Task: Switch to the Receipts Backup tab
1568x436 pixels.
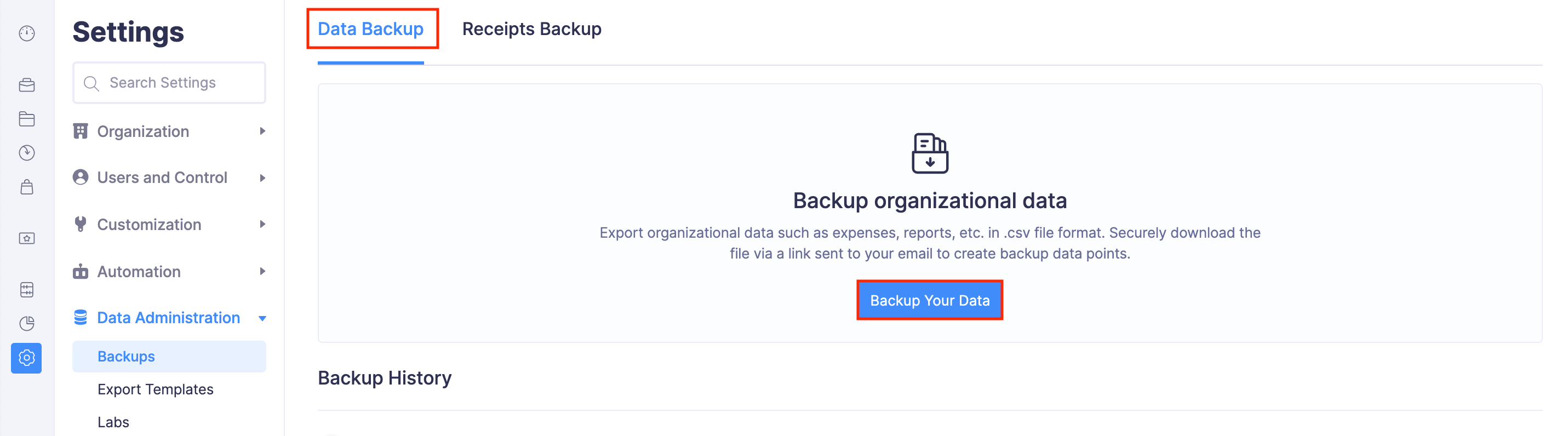Action: pyautogui.click(x=531, y=28)
